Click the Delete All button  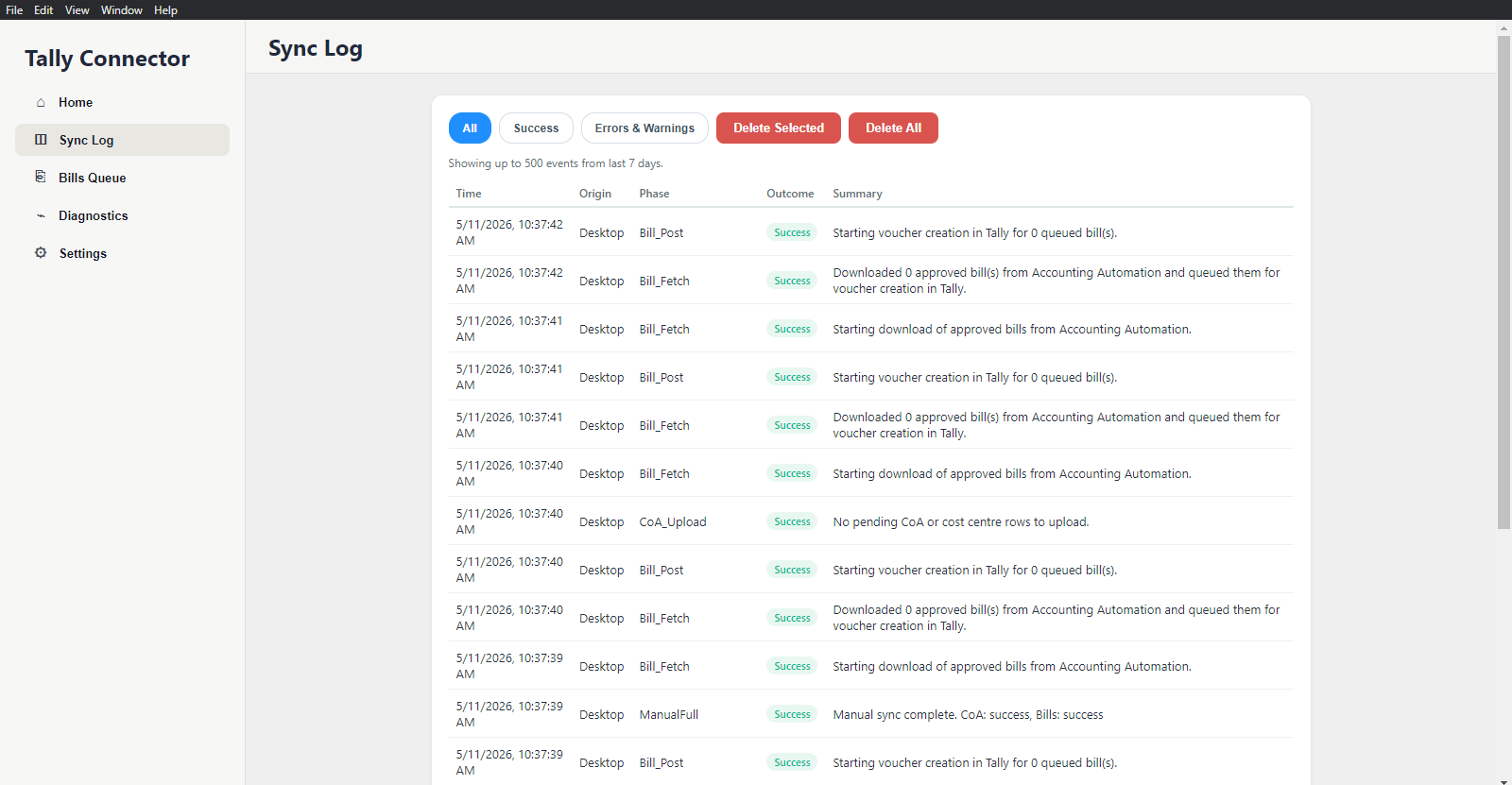click(x=893, y=128)
